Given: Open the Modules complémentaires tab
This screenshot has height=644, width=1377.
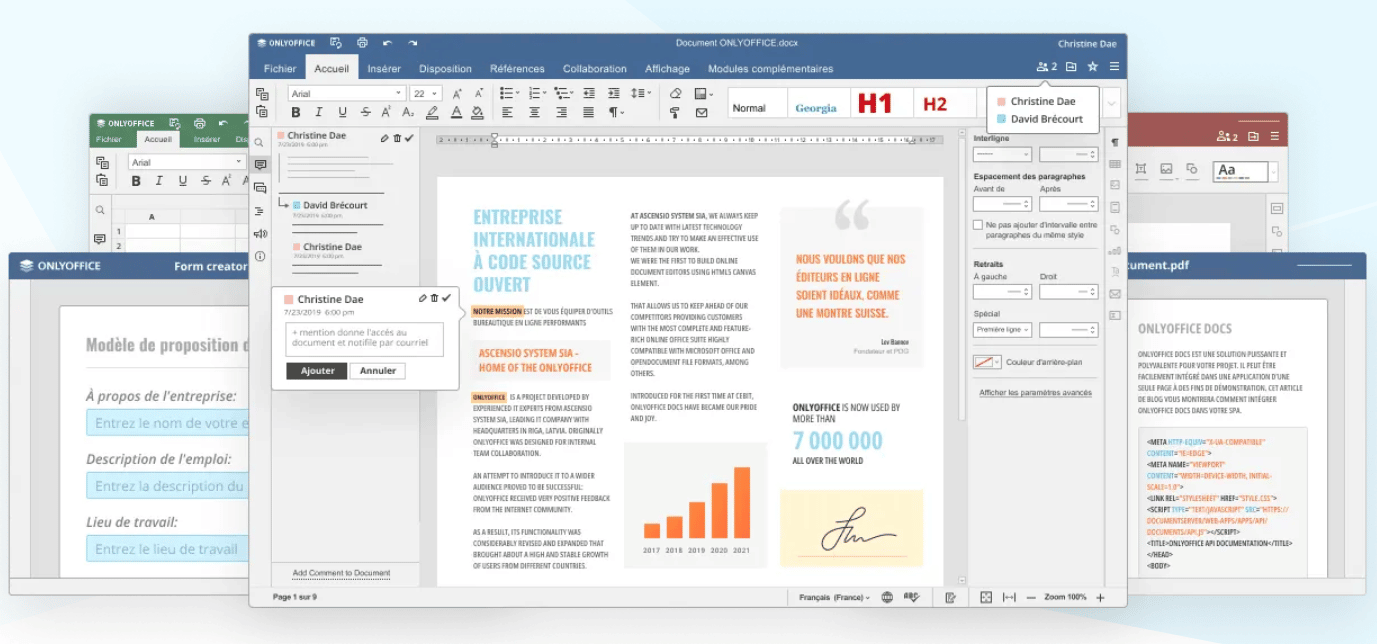Looking at the screenshot, I should [x=770, y=69].
